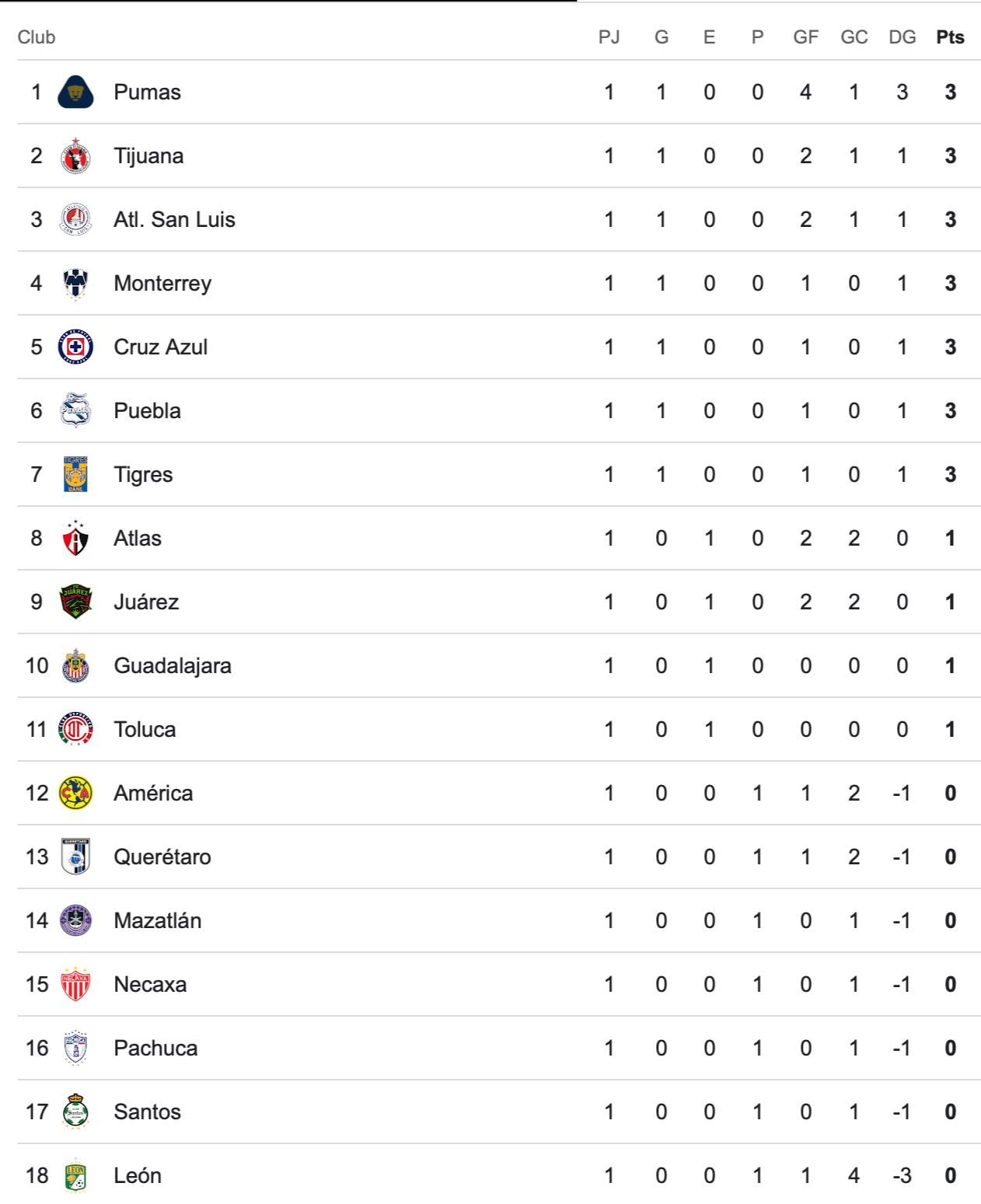Image resolution: width=981 pixels, height=1204 pixels.
Task: Open the Monterrey team link
Action: tap(162, 283)
